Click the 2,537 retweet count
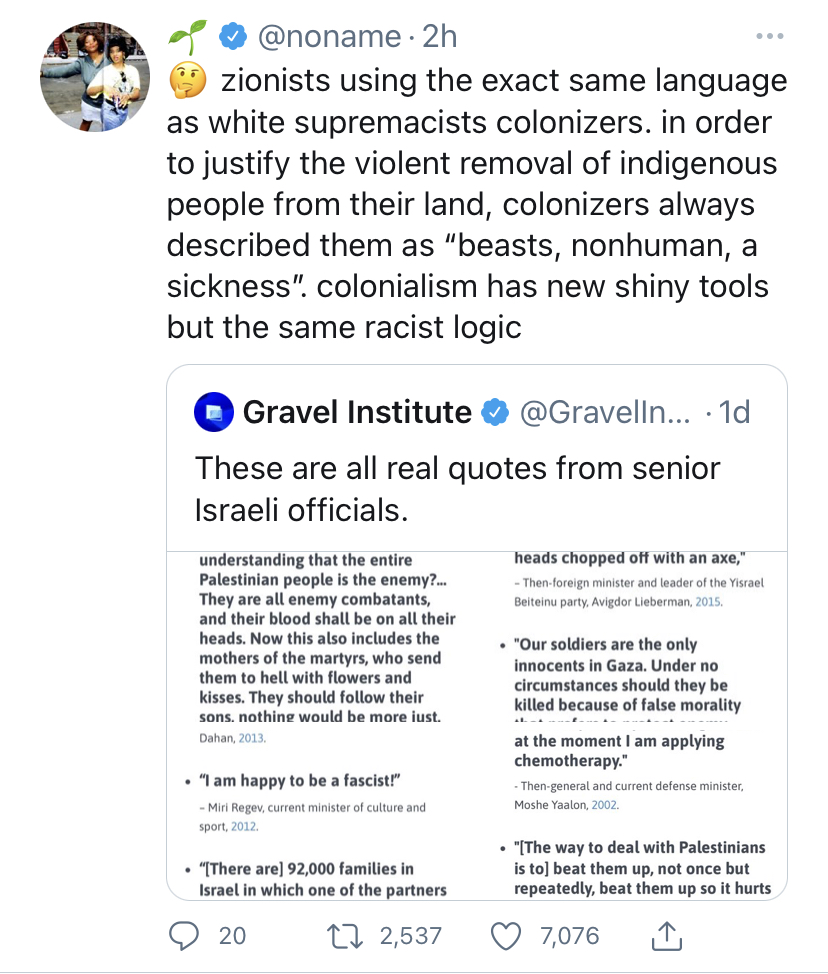The image size is (828, 974). point(411,936)
